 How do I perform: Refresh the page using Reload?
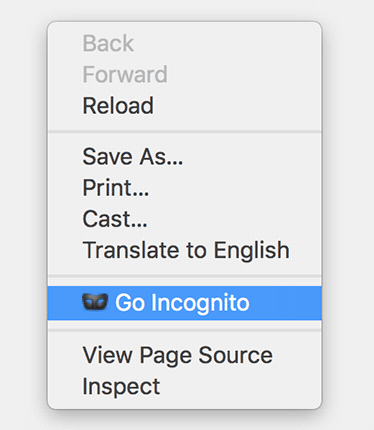185,106
